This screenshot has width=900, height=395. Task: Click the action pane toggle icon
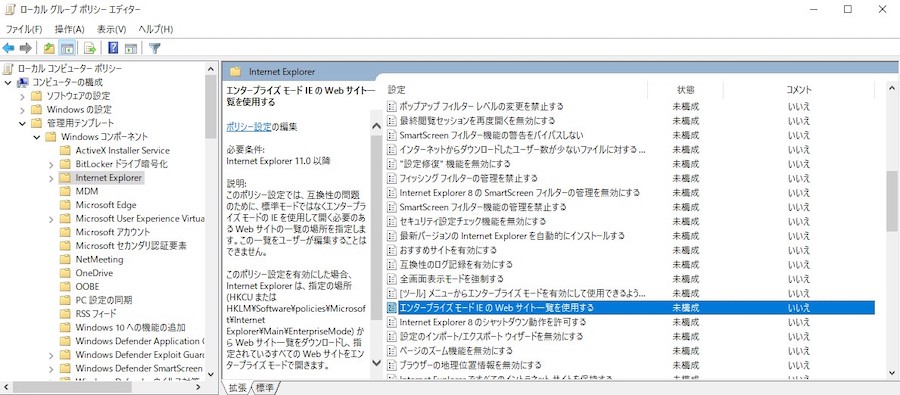[131, 48]
